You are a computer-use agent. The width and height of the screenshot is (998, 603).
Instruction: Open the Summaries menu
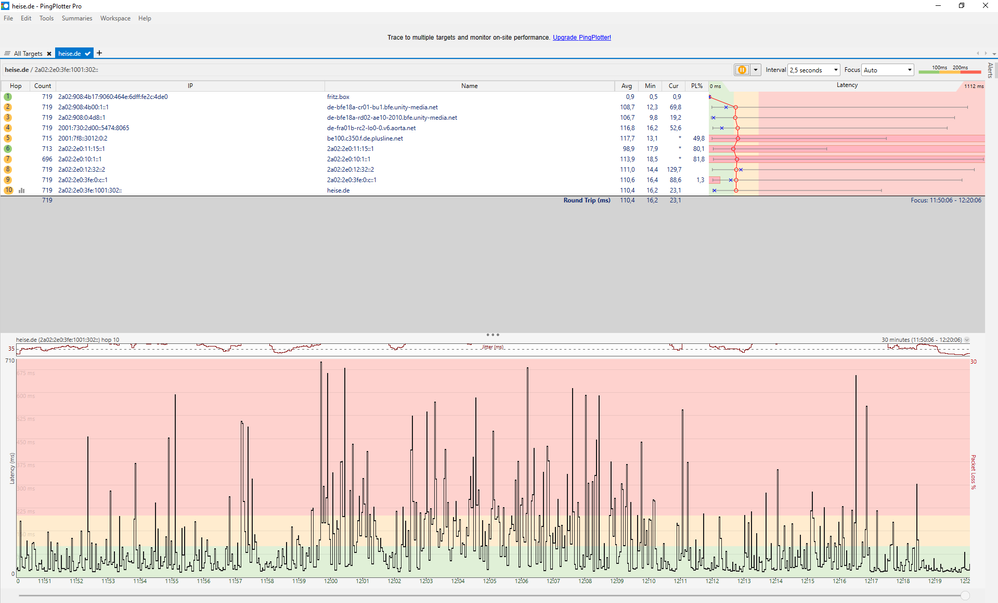(x=77, y=18)
